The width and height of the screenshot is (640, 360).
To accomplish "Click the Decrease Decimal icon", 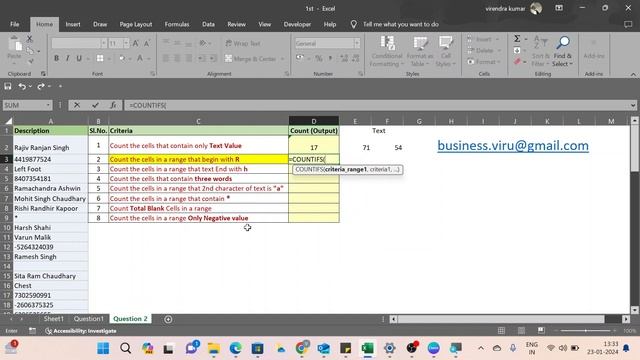I will tap(356, 59).
